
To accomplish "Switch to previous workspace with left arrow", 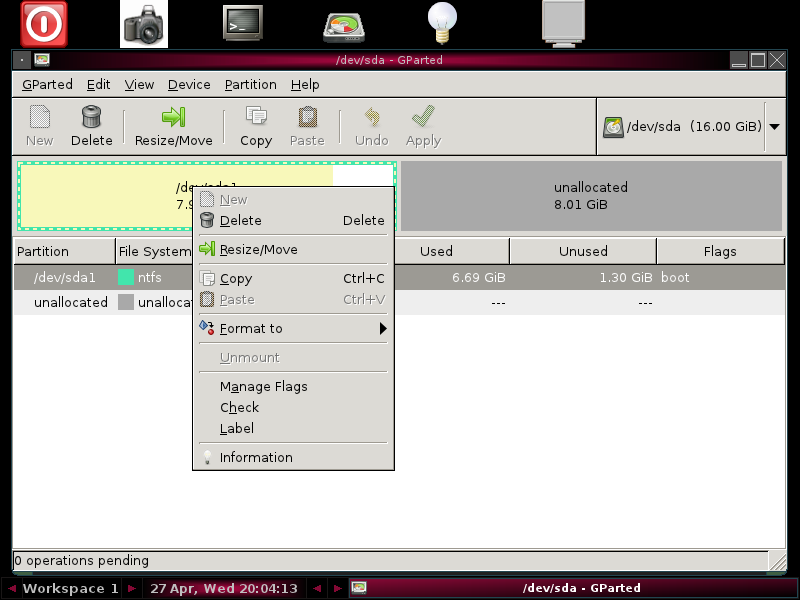I will point(11,588).
